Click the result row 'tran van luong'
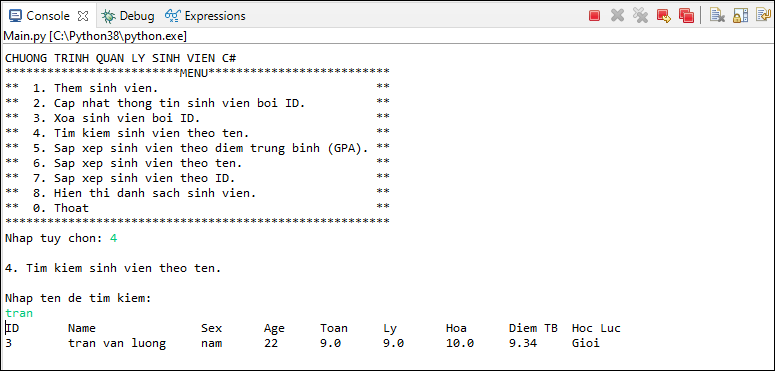This screenshot has height=371, width=775. pyautogui.click(x=302, y=343)
